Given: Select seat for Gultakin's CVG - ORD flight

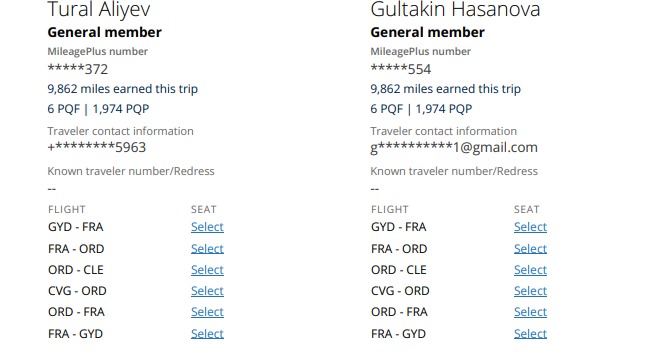Looking at the screenshot, I should coord(530,291).
